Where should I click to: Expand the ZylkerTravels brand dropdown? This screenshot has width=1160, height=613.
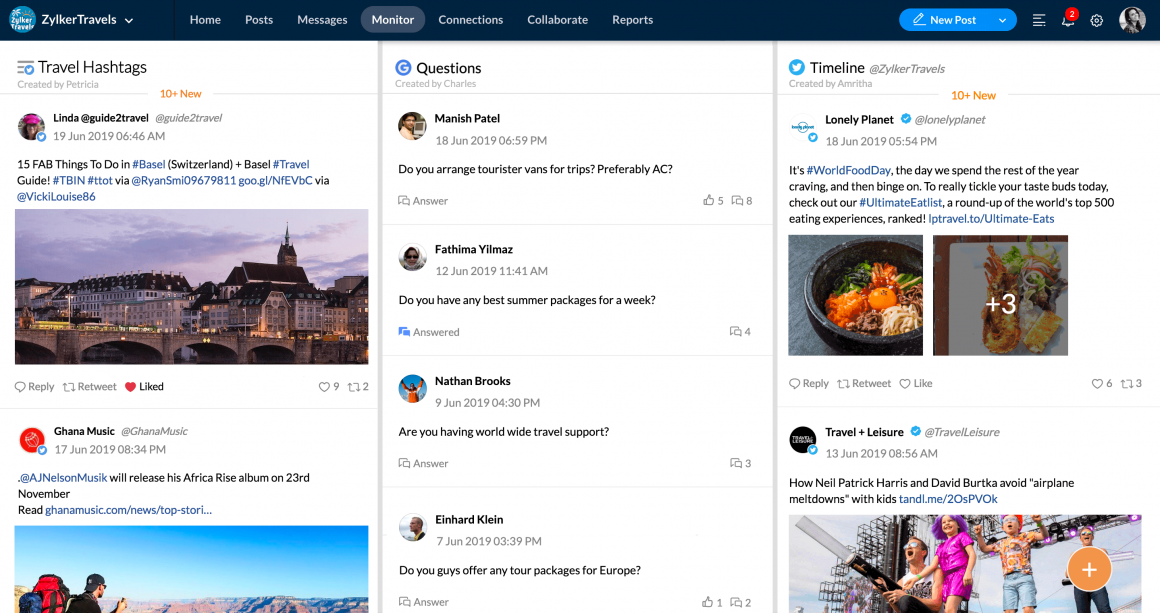point(129,21)
